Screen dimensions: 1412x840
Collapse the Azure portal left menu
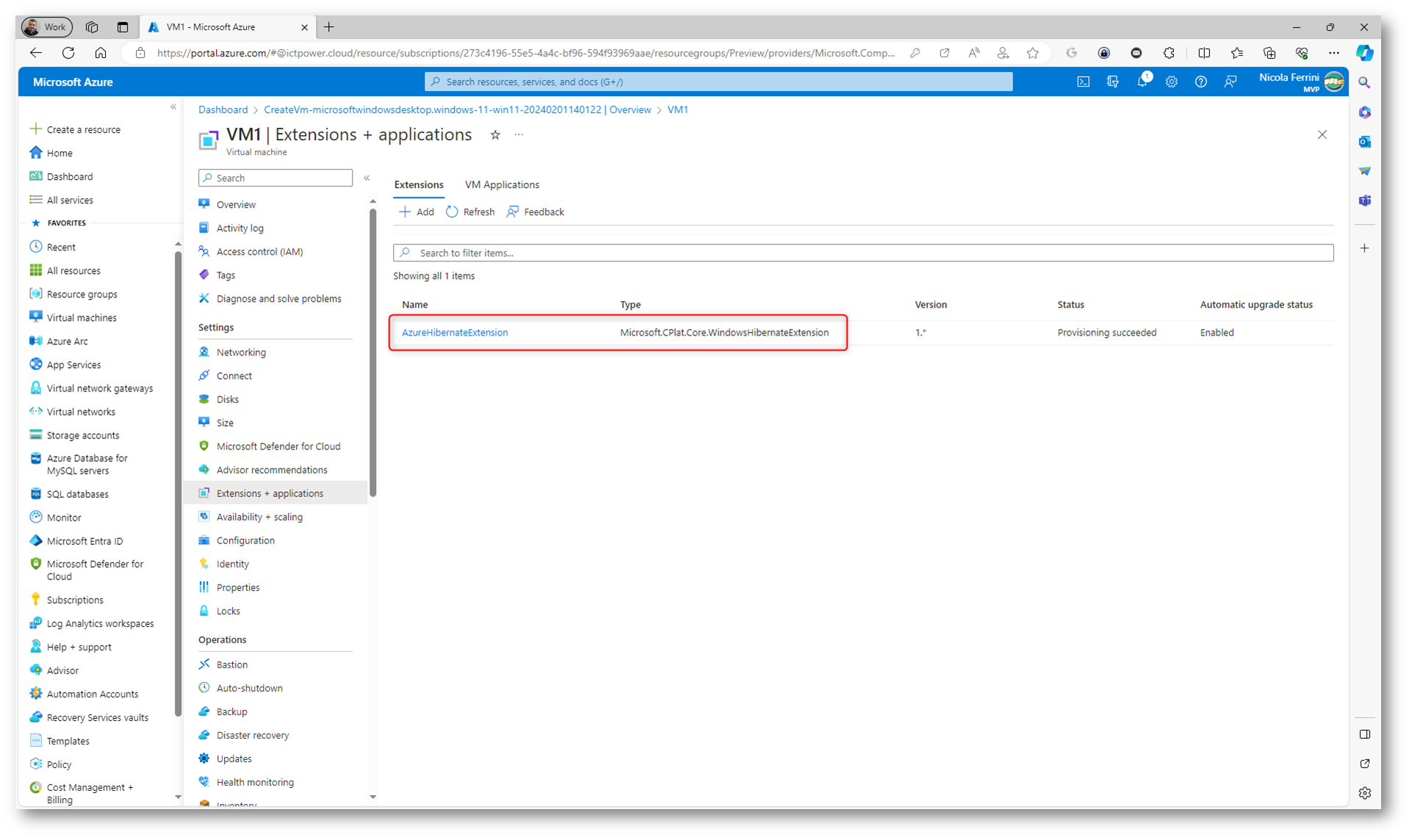point(173,107)
